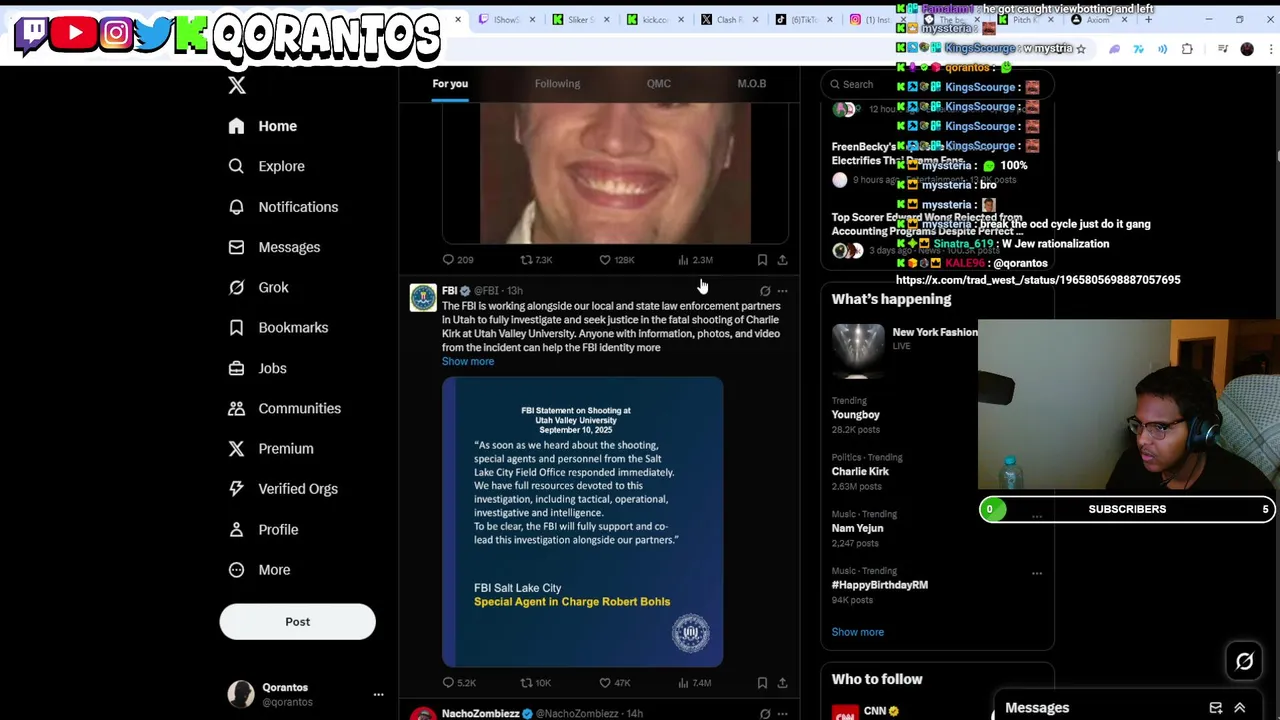
Task: Repost the top post (7.3K reposts)
Action: [x=526, y=260]
